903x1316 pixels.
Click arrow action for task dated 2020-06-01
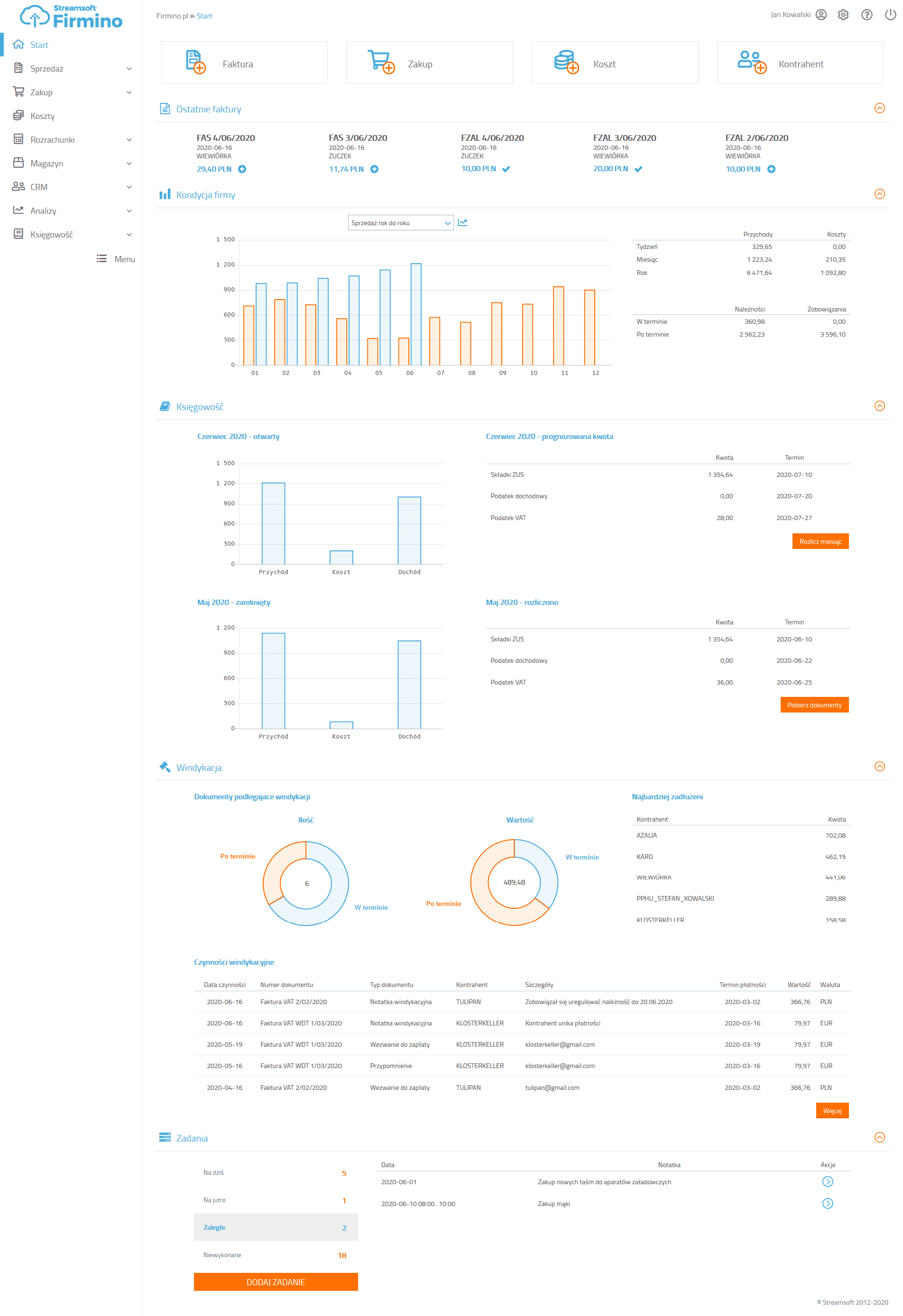click(827, 1181)
